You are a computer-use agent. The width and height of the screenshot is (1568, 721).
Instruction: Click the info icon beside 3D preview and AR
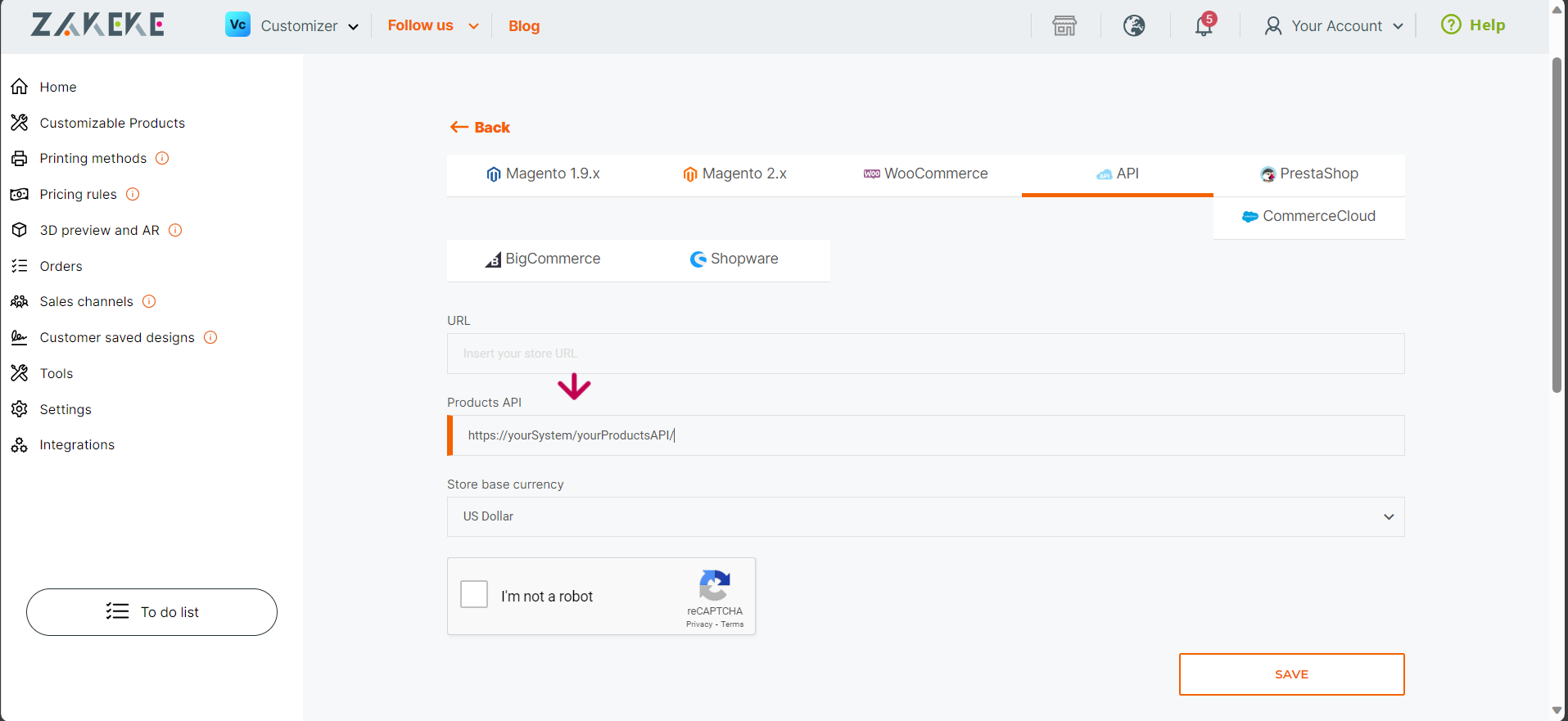coord(175,230)
